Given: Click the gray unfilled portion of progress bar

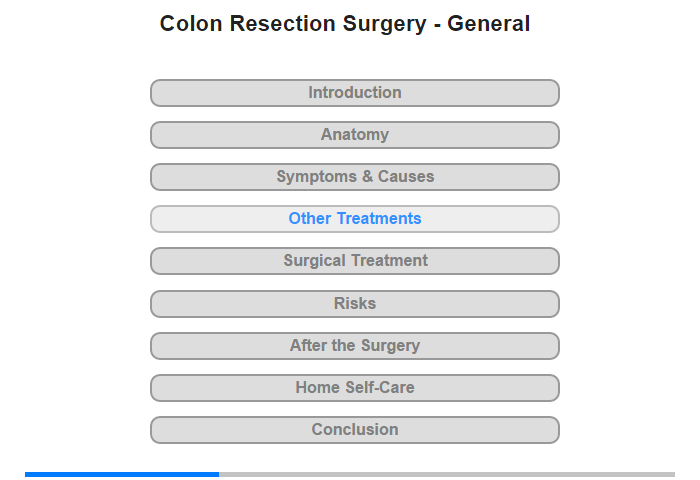Looking at the screenshot, I should point(447,474).
